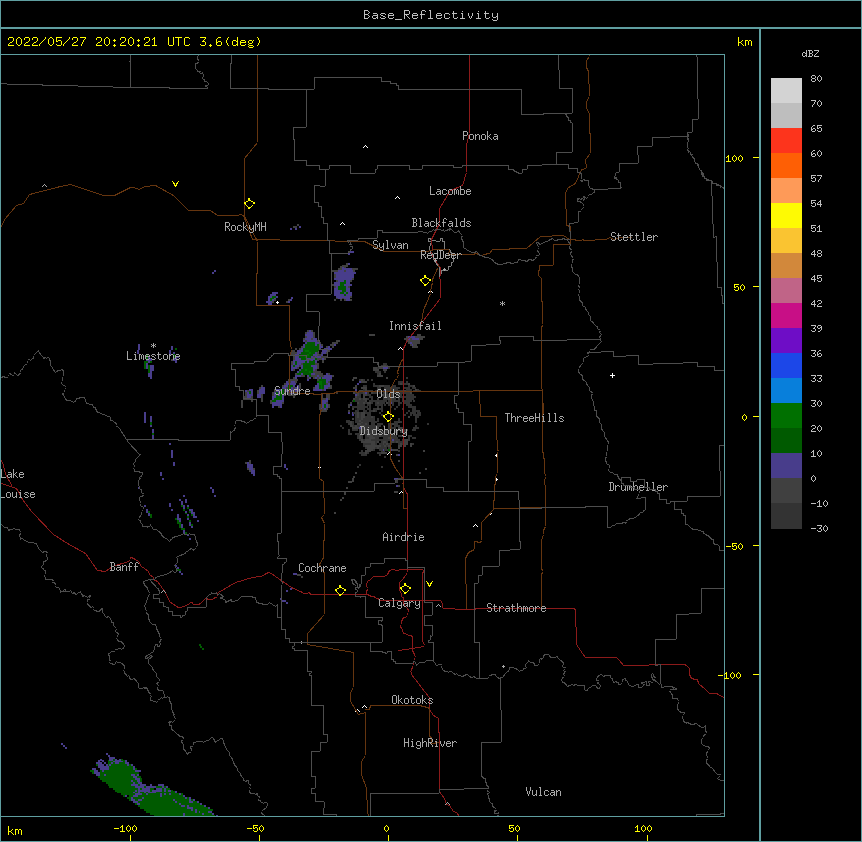Click the Cochrane town label

pyautogui.click(x=322, y=568)
